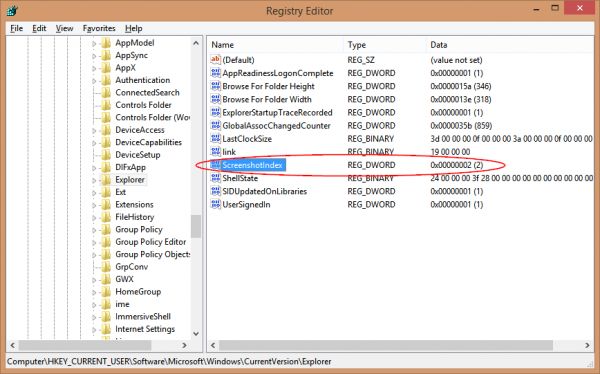
Task: Click the LastClockSize binary value icon
Action: point(215,139)
